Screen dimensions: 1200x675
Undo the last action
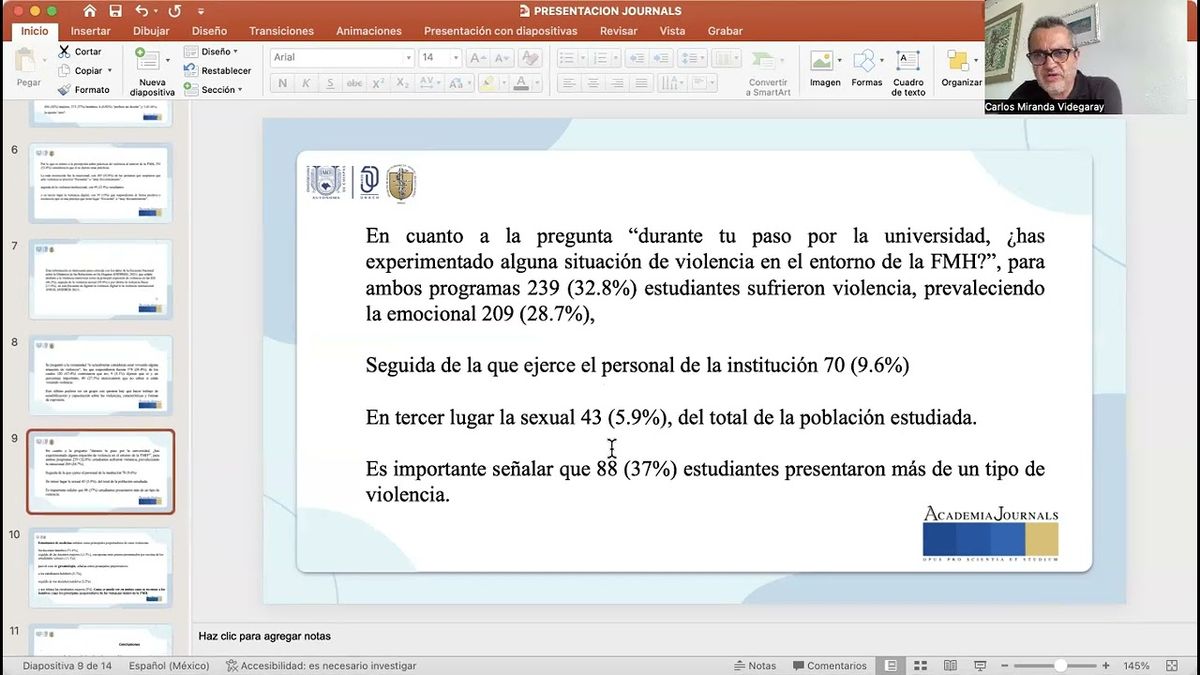[141, 11]
